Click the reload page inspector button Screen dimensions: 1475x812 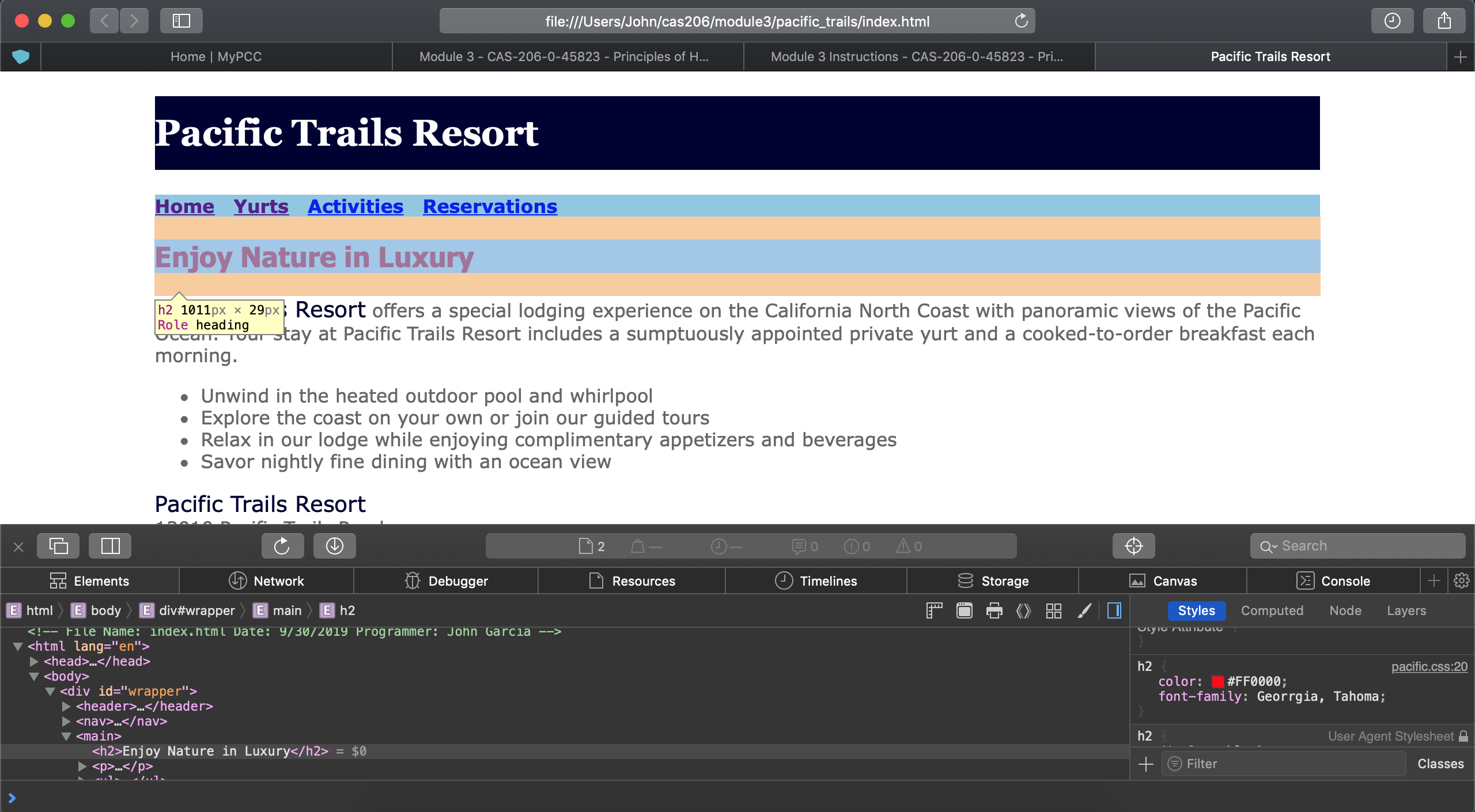coord(282,546)
